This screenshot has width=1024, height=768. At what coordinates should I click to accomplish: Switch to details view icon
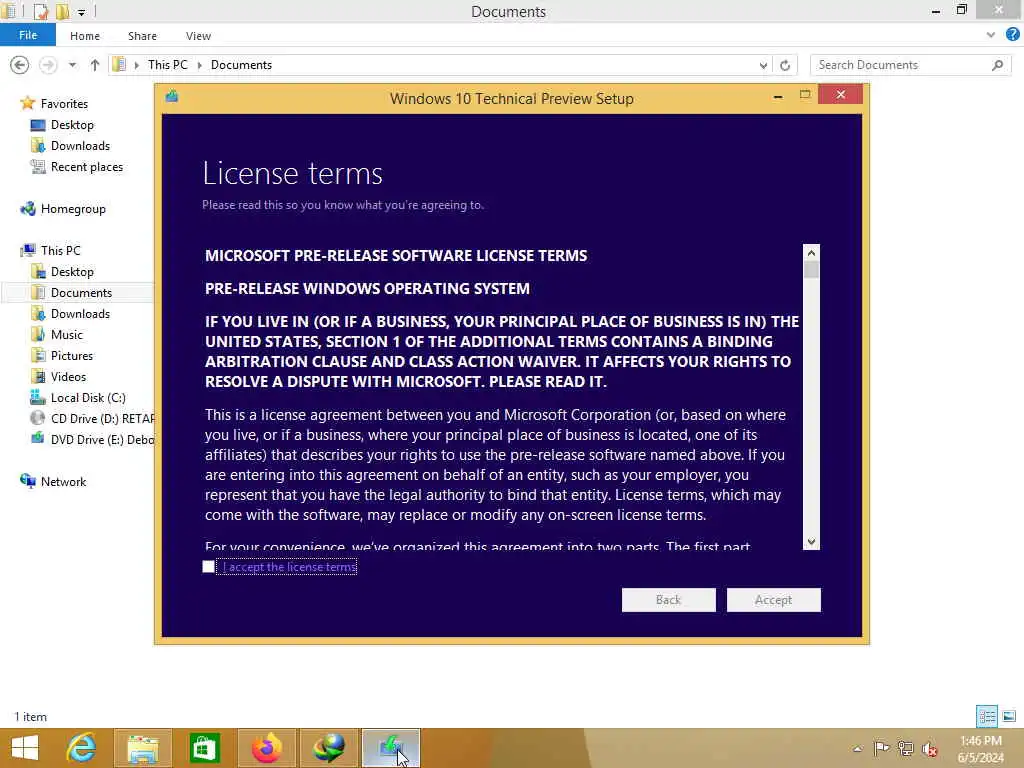click(987, 716)
